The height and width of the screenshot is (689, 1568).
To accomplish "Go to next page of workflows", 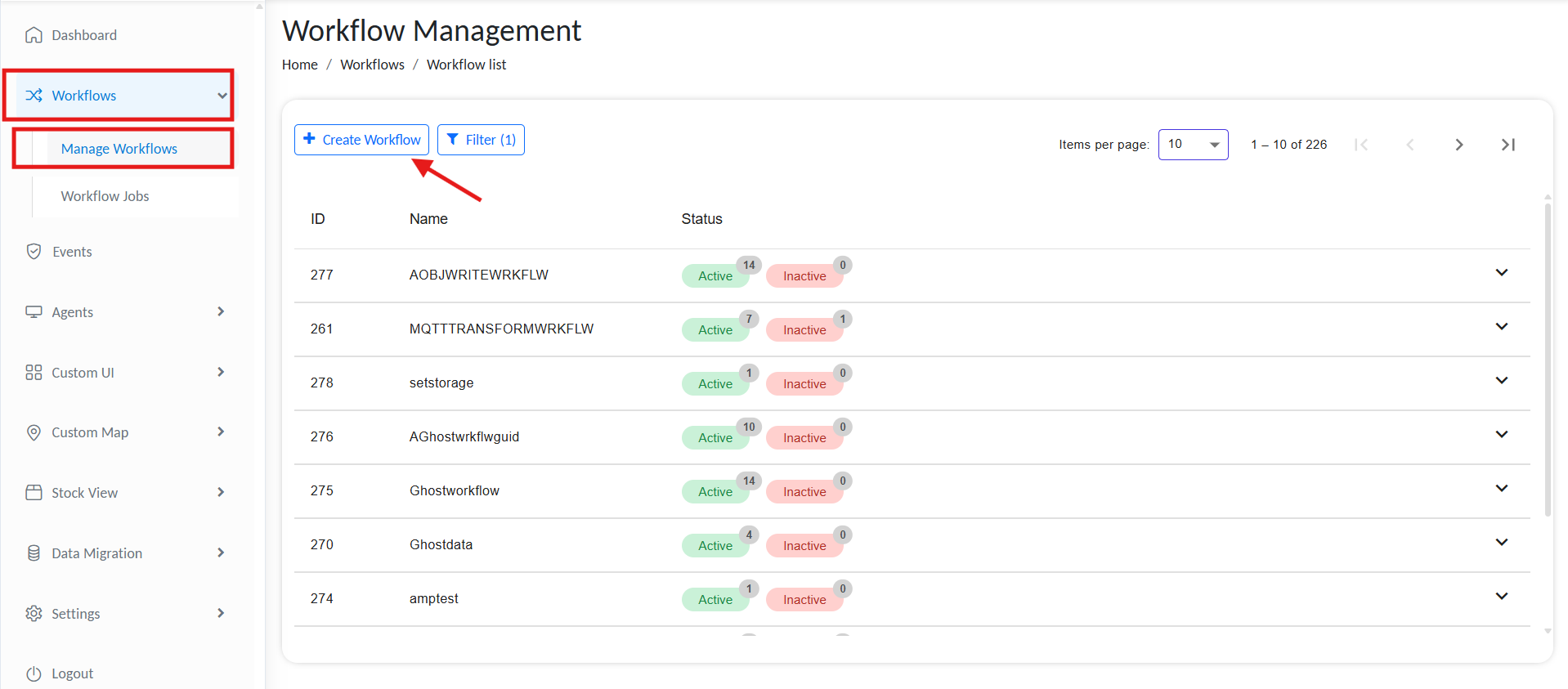I will pyautogui.click(x=1459, y=145).
